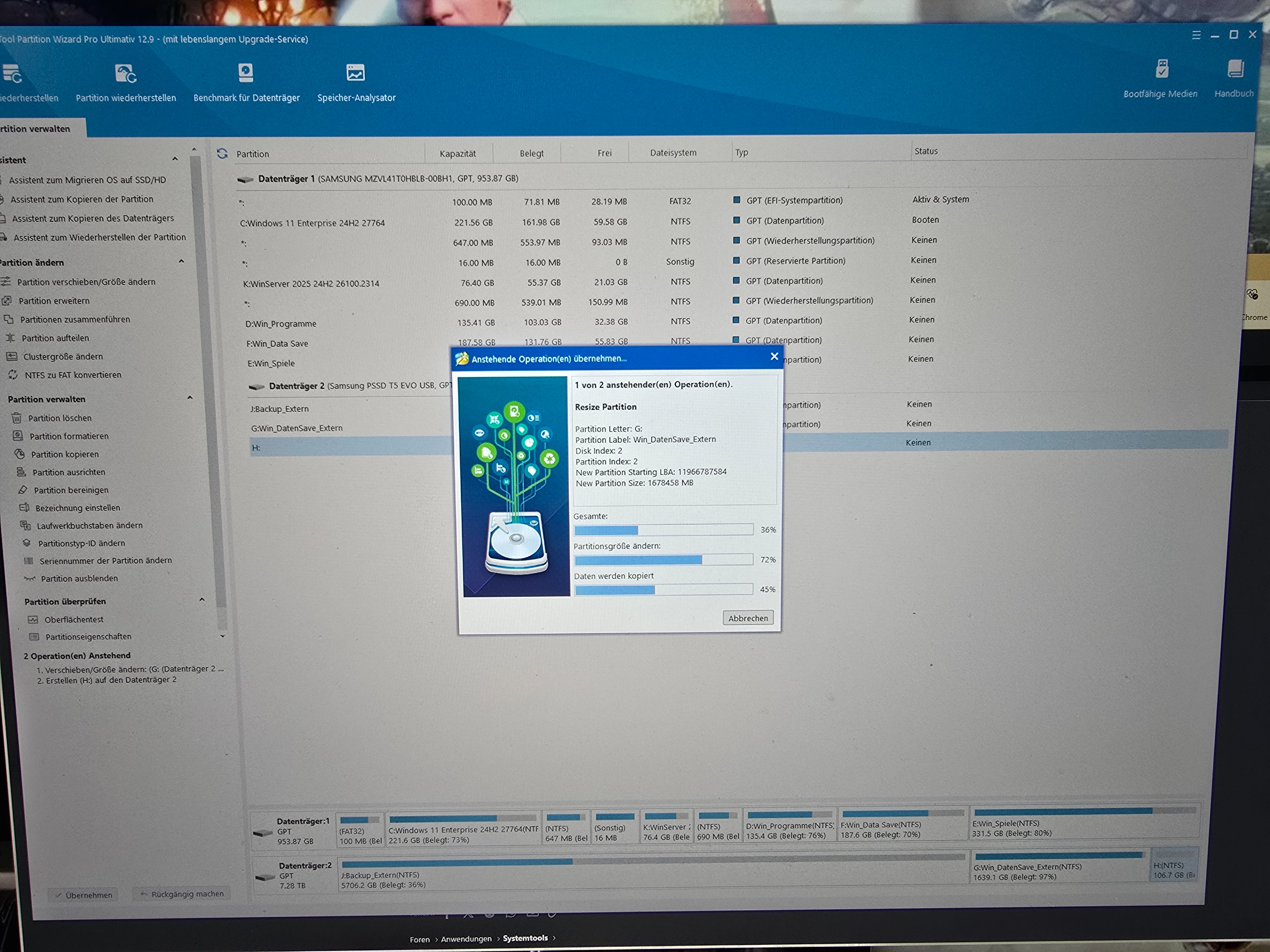Switch to the Partition verwalten tab

click(36, 129)
